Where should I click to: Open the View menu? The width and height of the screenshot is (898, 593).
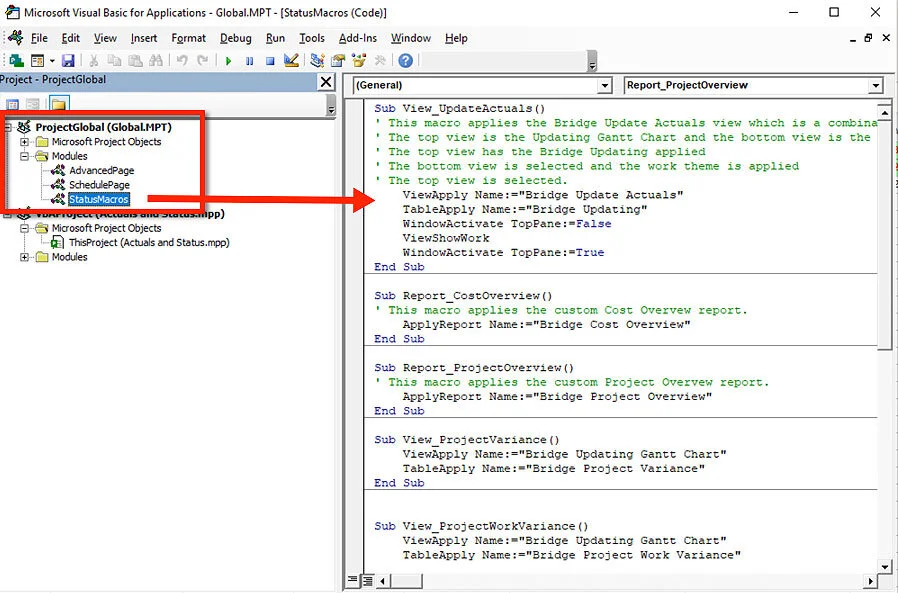(x=105, y=38)
